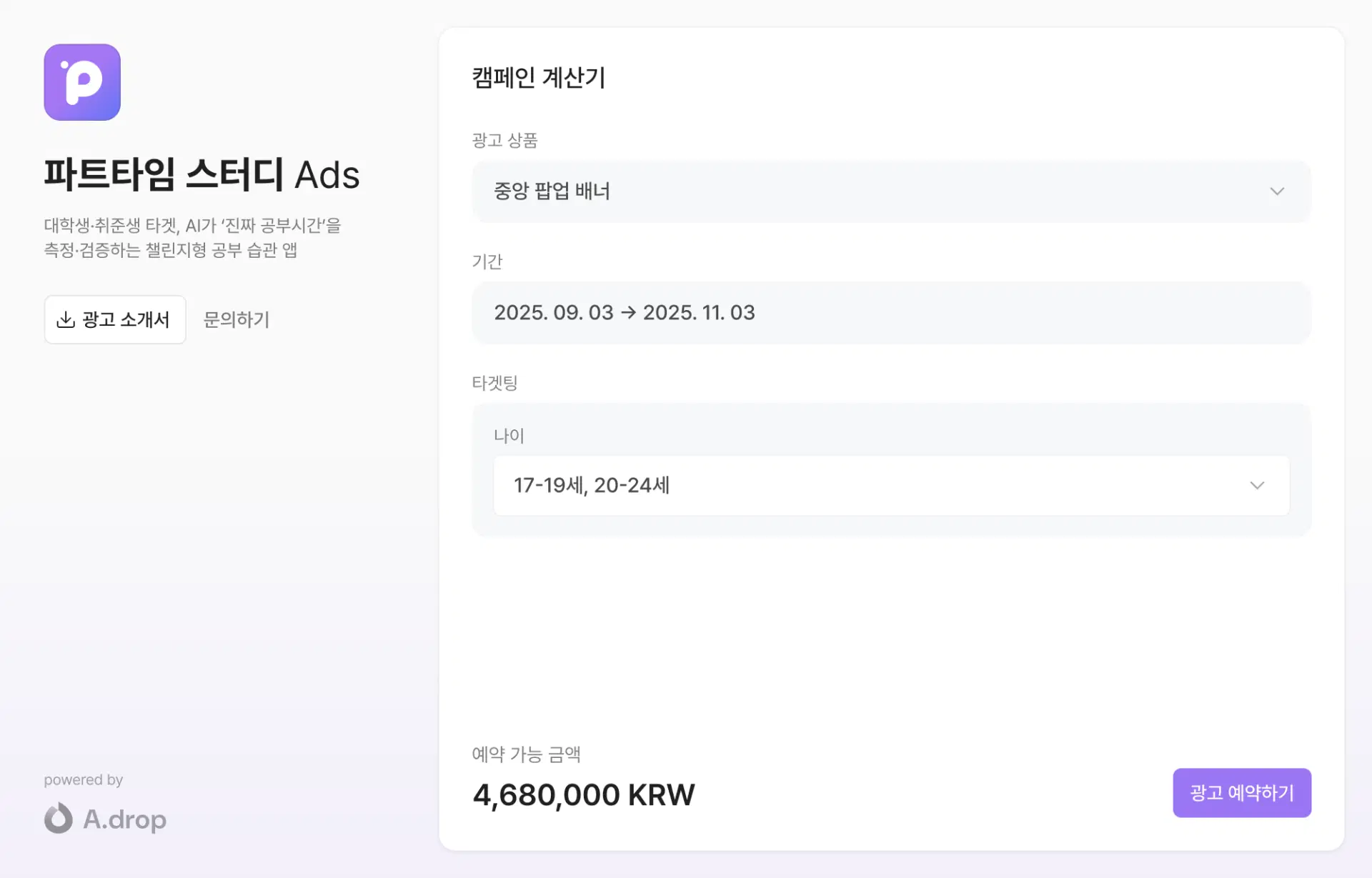Viewport: 1372px width, 878px height.
Task: Click the end date 2025. 11. 03
Action: click(699, 313)
